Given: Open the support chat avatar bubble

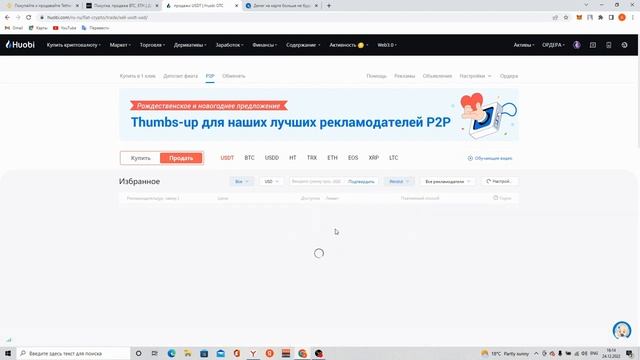Looking at the screenshot, I should (x=622, y=330).
